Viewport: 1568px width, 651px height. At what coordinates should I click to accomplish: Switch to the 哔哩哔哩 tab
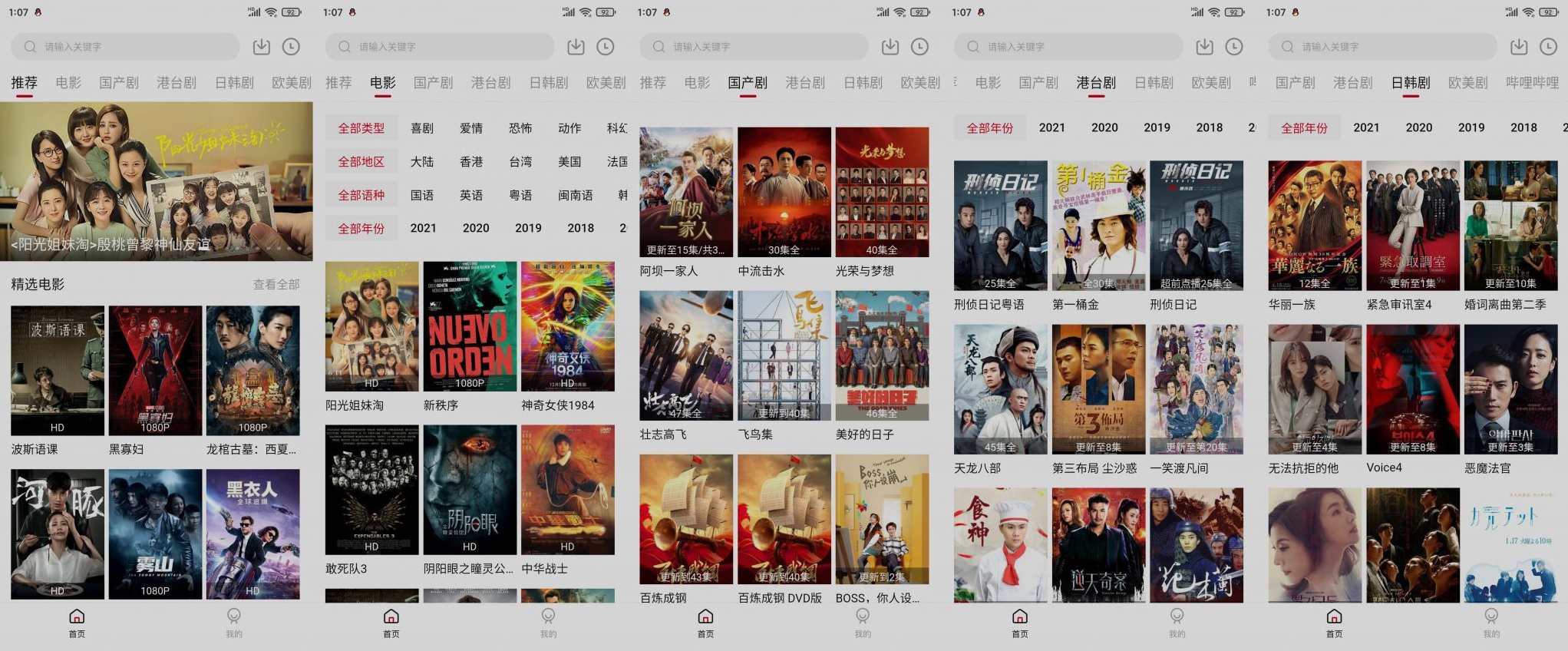click(x=1532, y=83)
